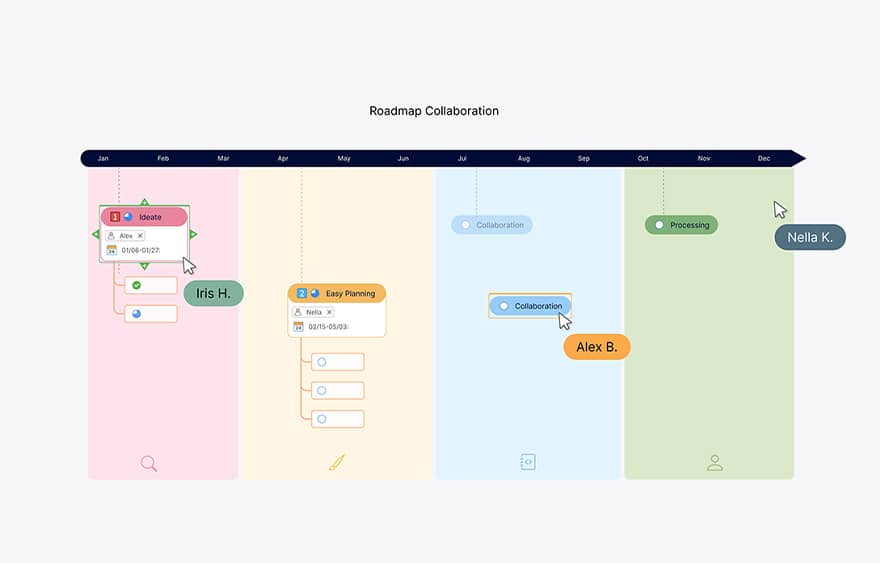Toggle circle on the selected Collaboration node
This screenshot has height=563, width=880.
(x=504, y=306)
